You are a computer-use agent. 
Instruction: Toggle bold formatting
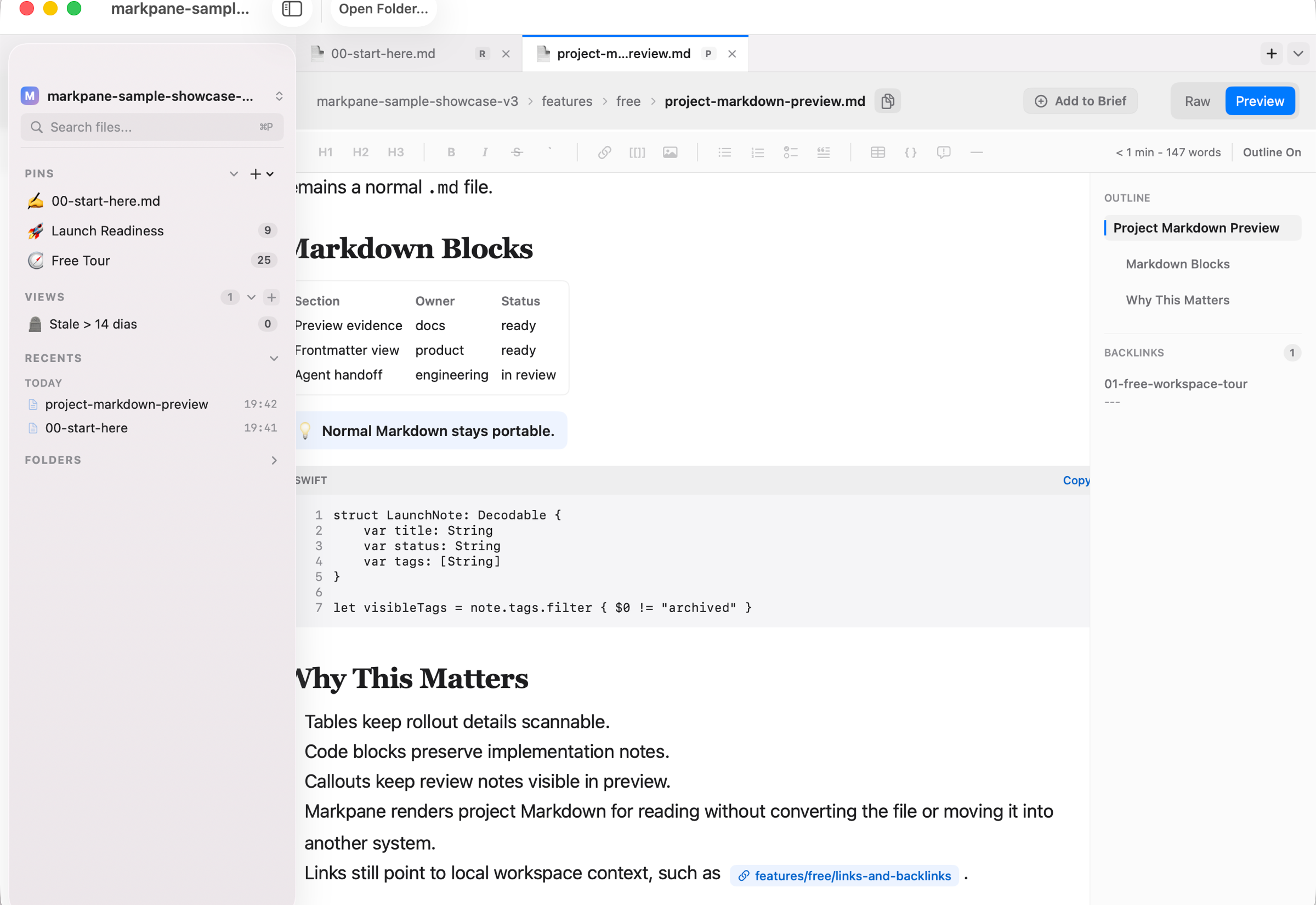pyautogui.click(x=451, y=152)
